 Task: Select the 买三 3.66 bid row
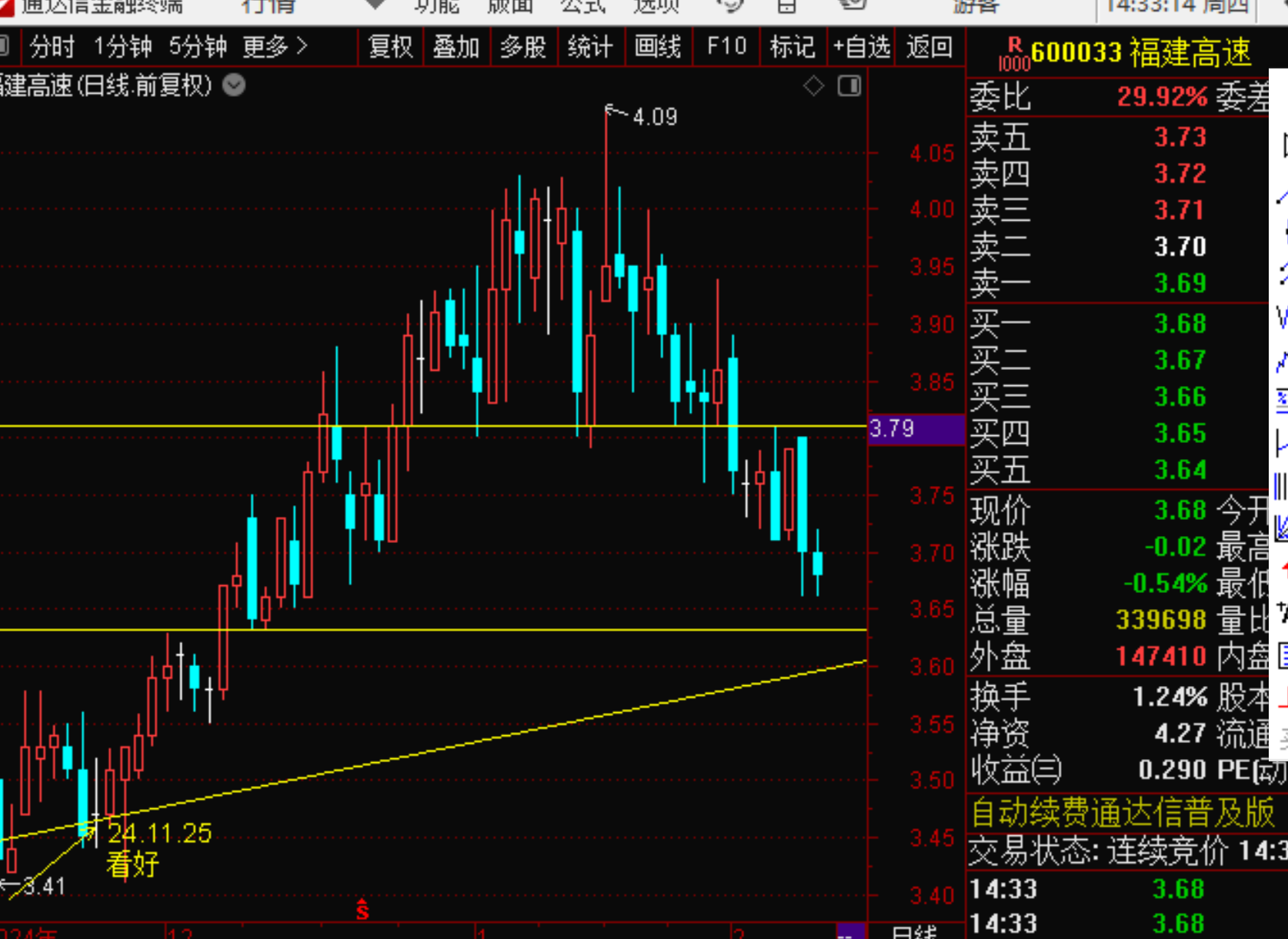[x=1117, y=397]
